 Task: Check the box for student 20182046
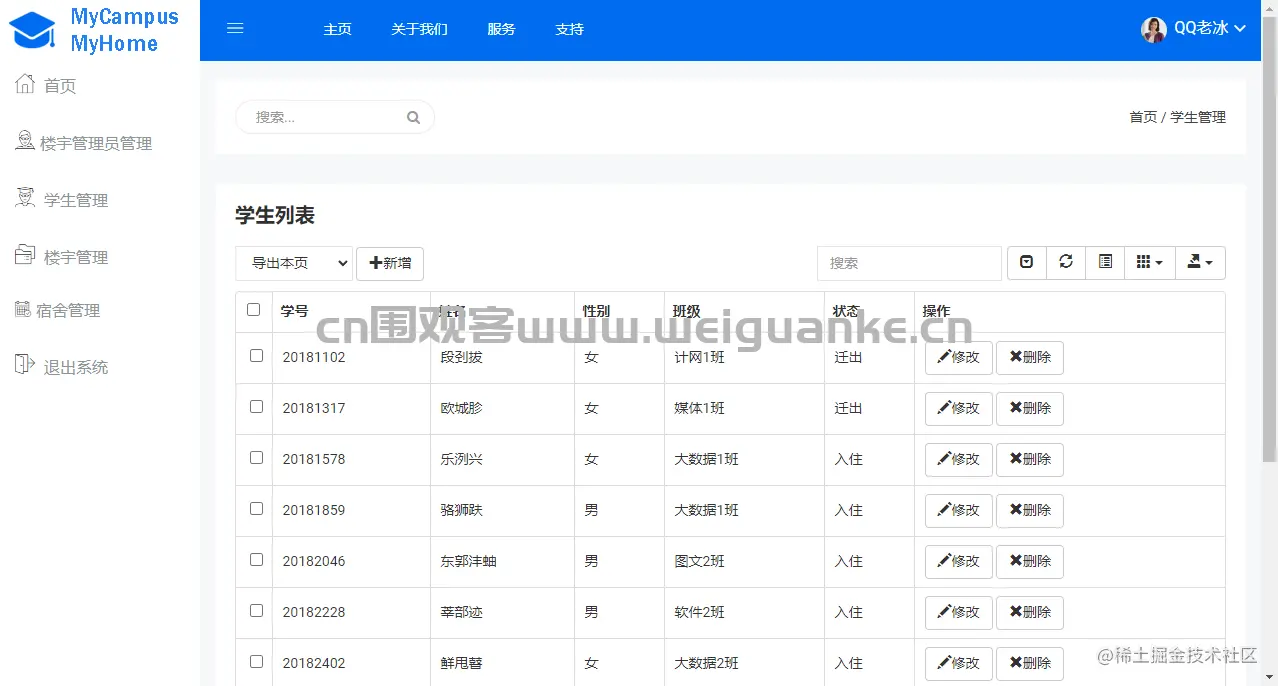pyautogui.click(x=256, y=560)
